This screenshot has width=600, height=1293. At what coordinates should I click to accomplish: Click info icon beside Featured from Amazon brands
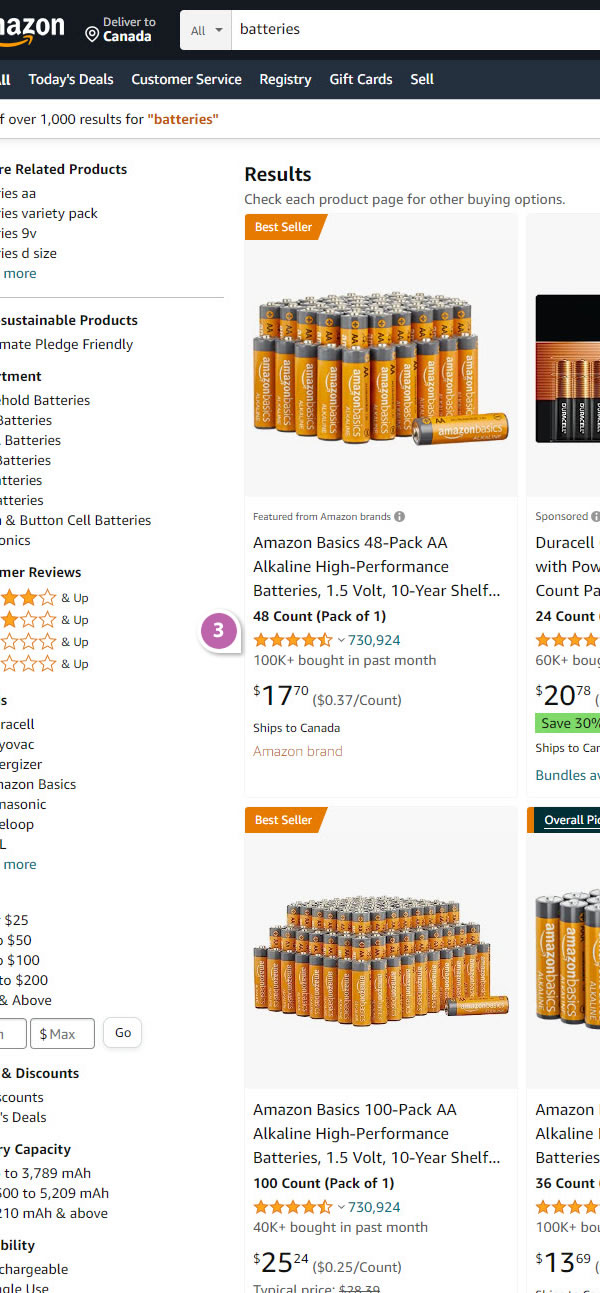[399, 517]
